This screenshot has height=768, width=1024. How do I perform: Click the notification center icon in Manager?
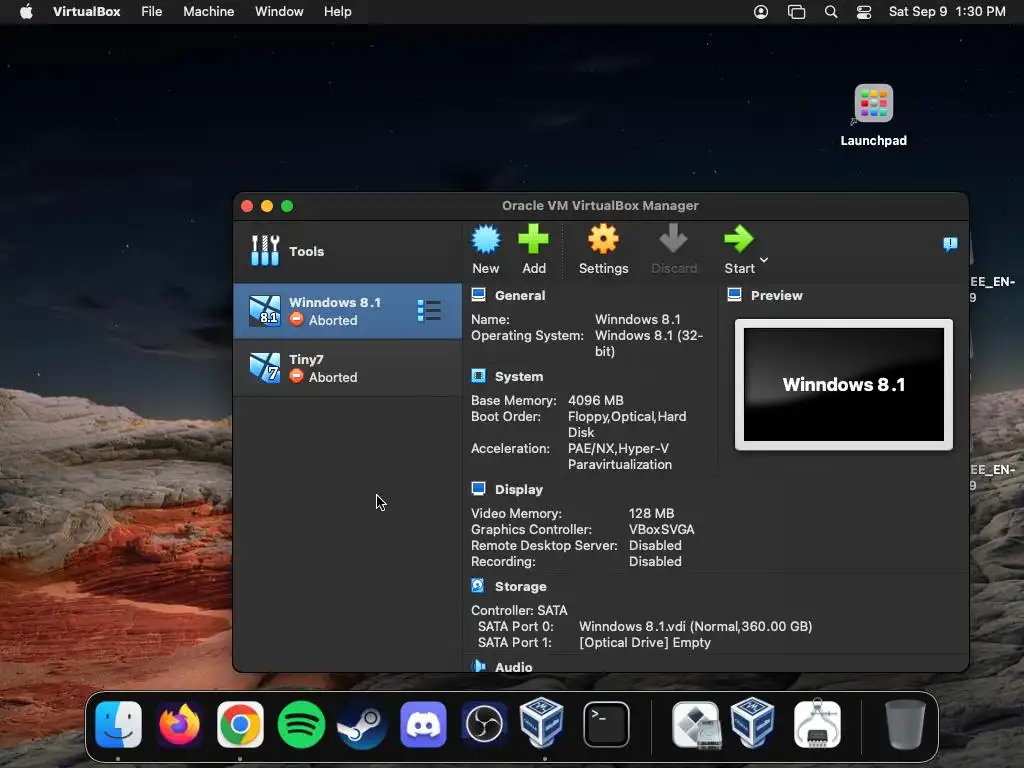(x=950, y=244)
